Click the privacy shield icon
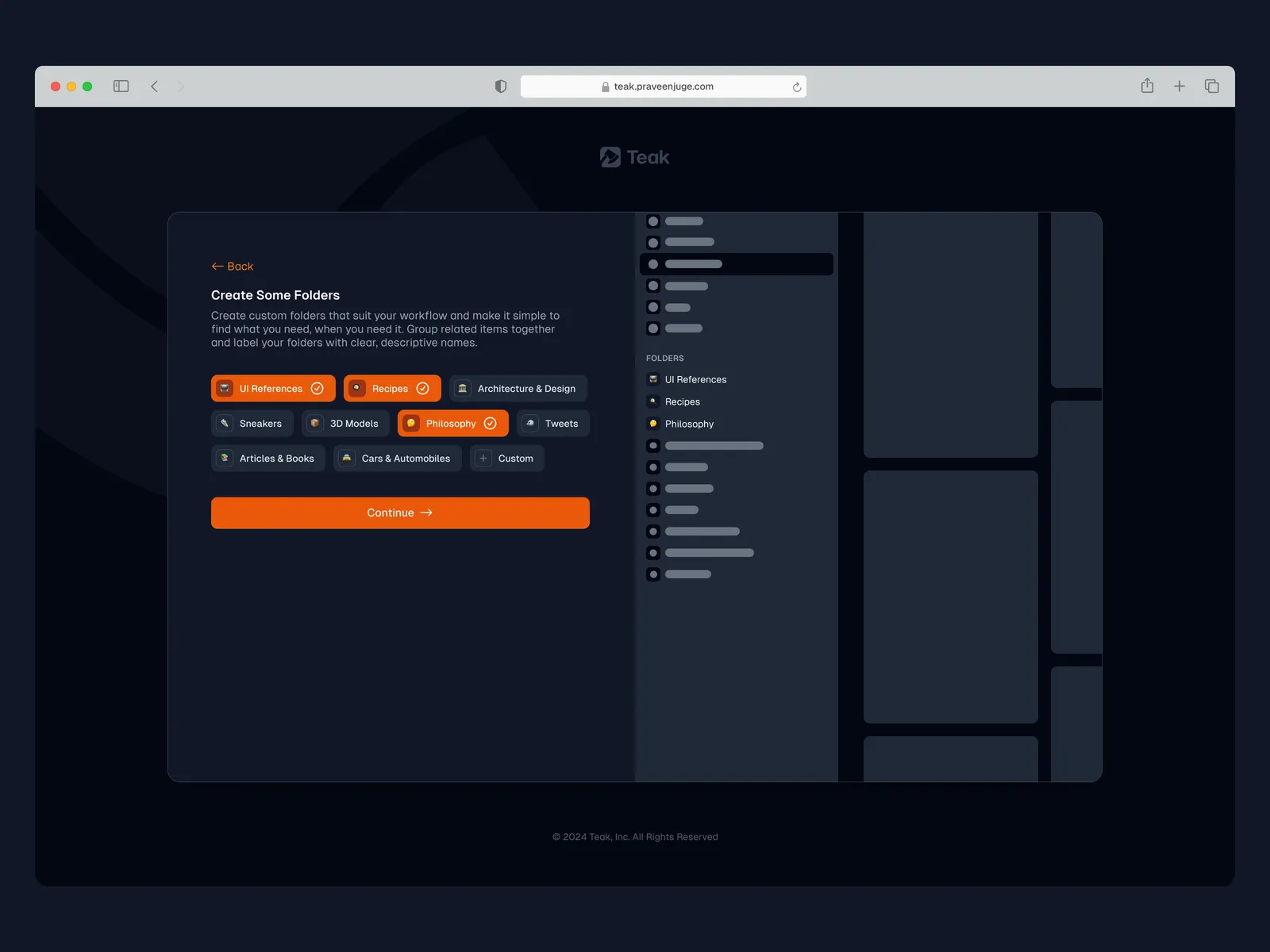1270x952 pixels. click(501, 86)
